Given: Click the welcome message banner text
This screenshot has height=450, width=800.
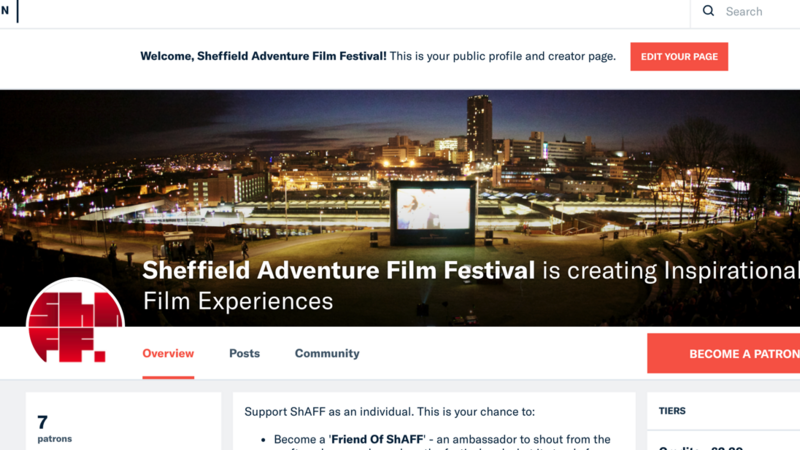Looking at the screenshot, I should click(x=264, y=56).
